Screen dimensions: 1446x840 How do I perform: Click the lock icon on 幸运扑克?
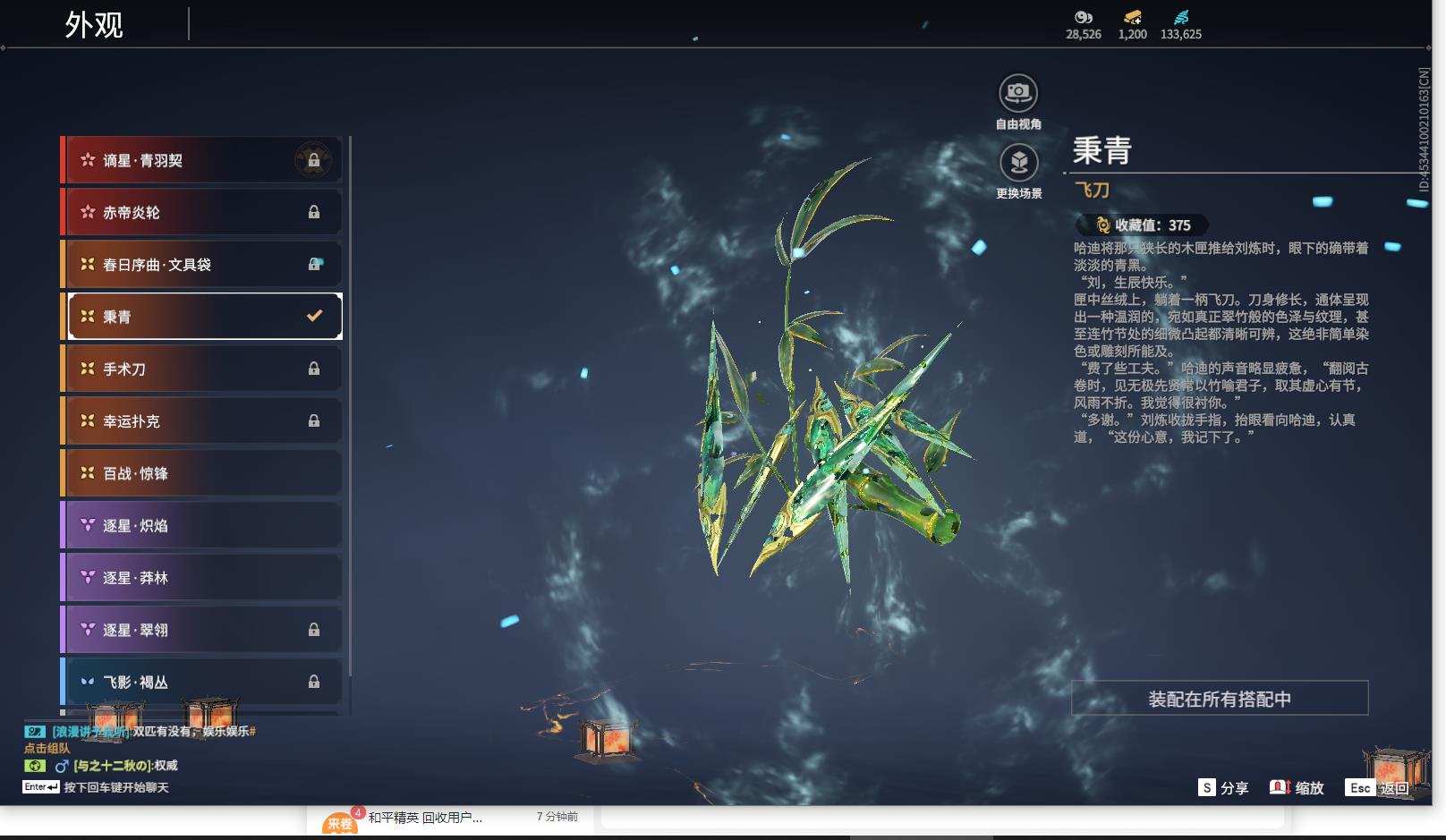point(314,420)
